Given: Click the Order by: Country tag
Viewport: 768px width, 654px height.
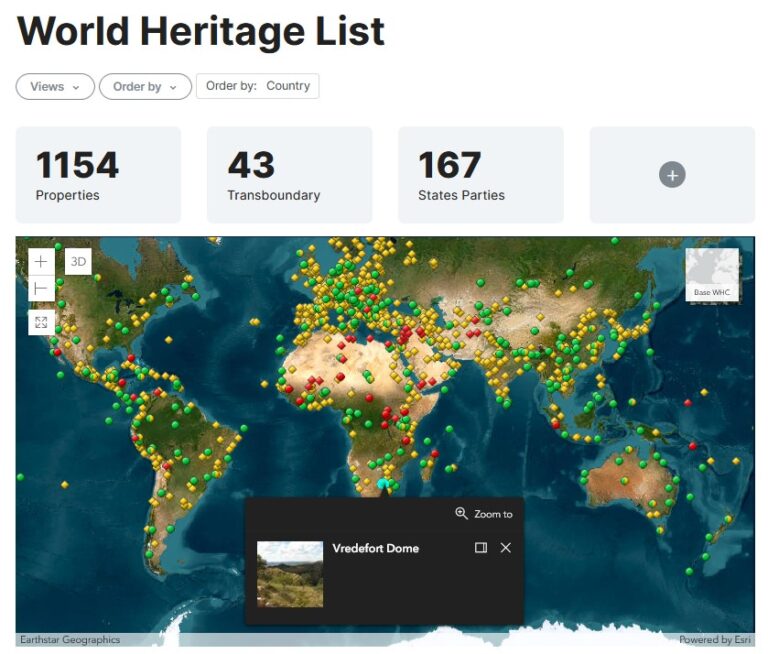Looking at the screenshot, I should coord(258,86).
